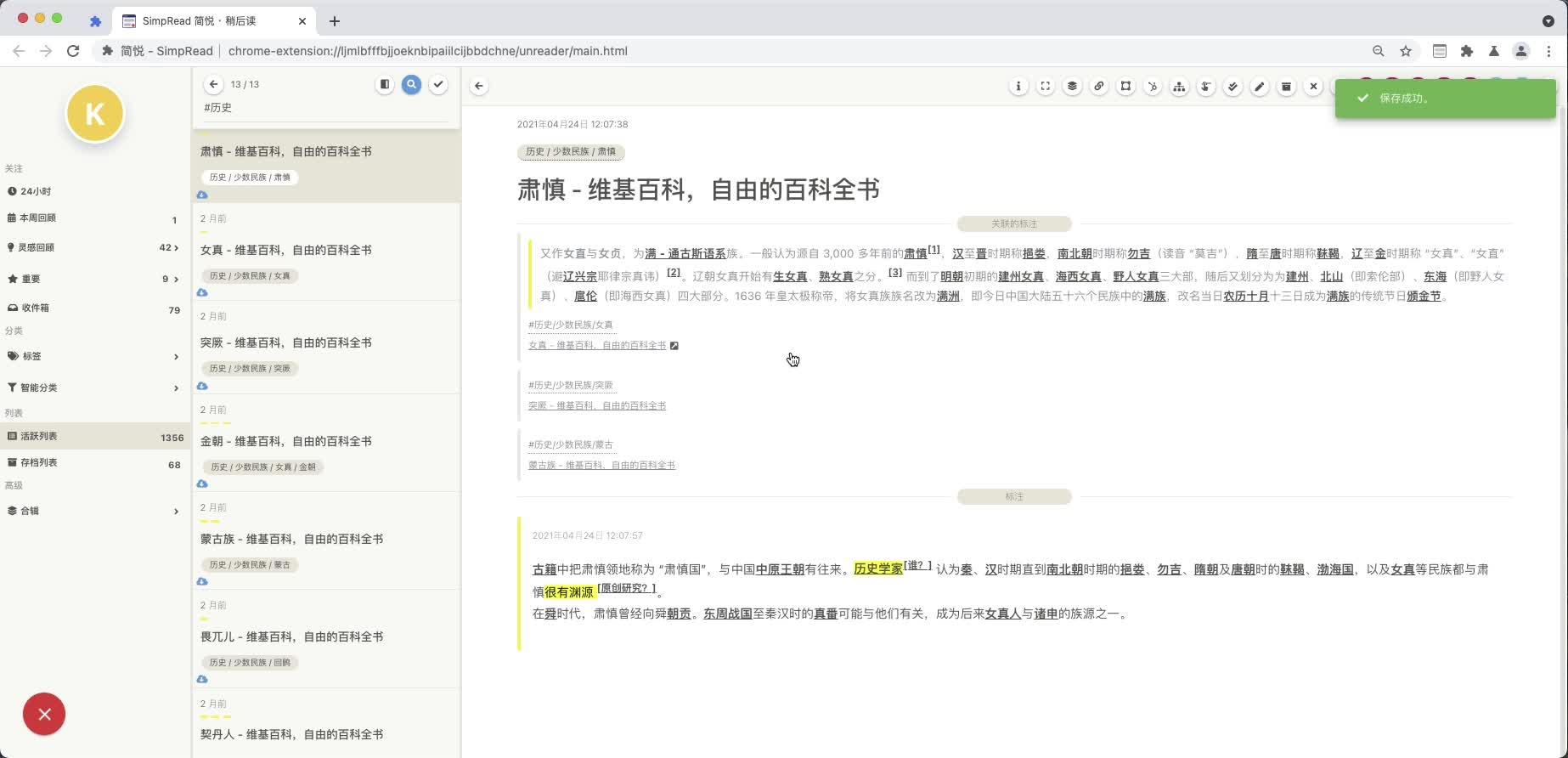Click the cloud icon under 突厥 list entry

click(202, 386)
